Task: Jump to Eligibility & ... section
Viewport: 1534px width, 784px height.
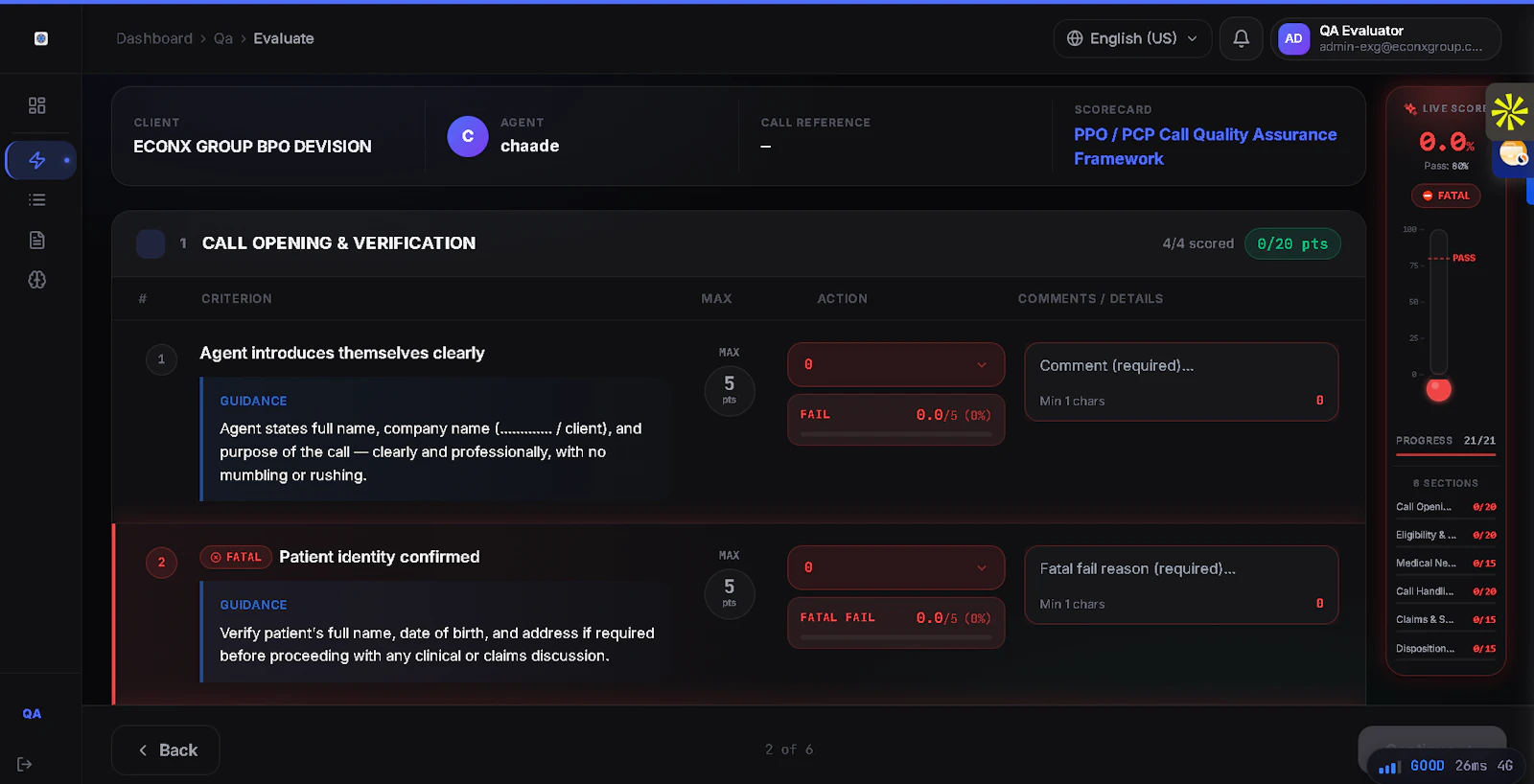Action: (x=1446, y=535)
